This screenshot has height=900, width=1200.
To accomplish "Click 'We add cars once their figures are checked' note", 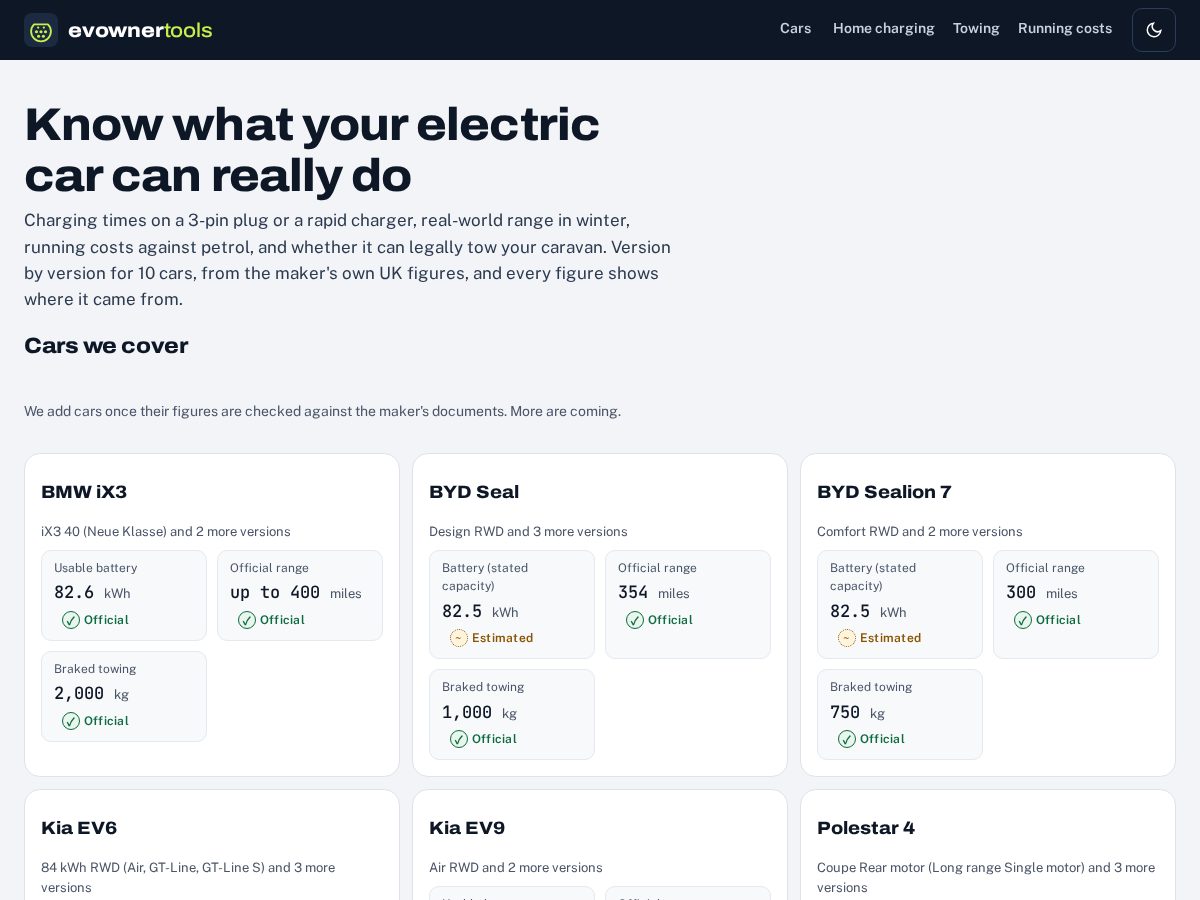I will (x=322, y=411).
